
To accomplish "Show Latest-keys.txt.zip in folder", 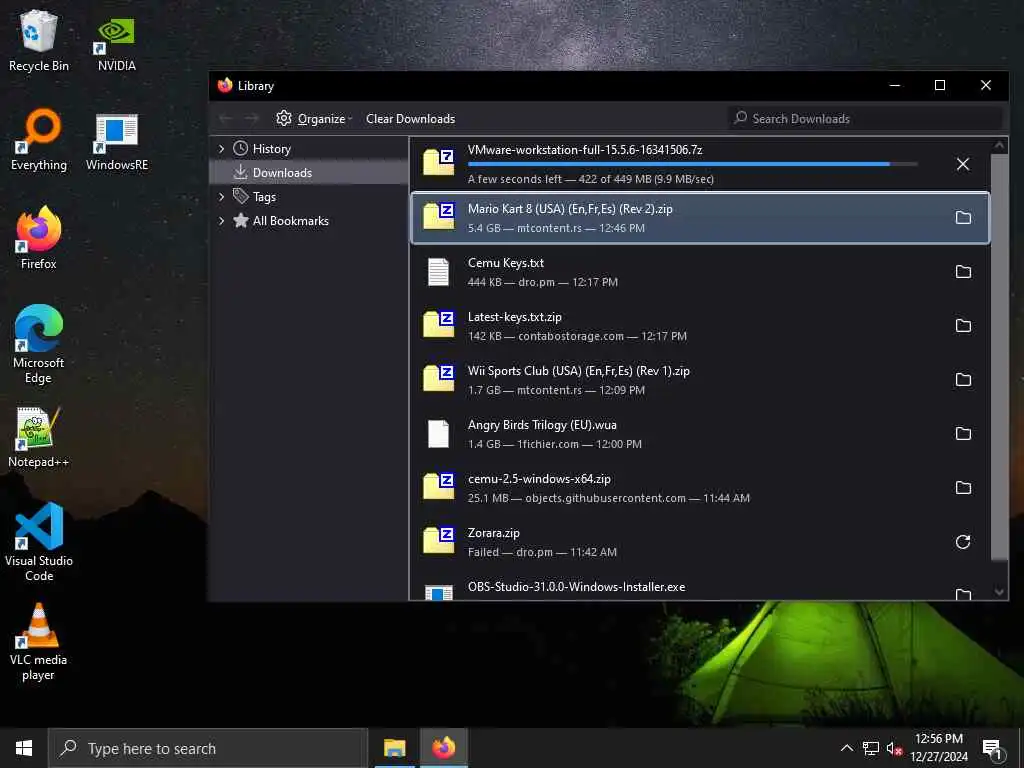I will (963, 326).
